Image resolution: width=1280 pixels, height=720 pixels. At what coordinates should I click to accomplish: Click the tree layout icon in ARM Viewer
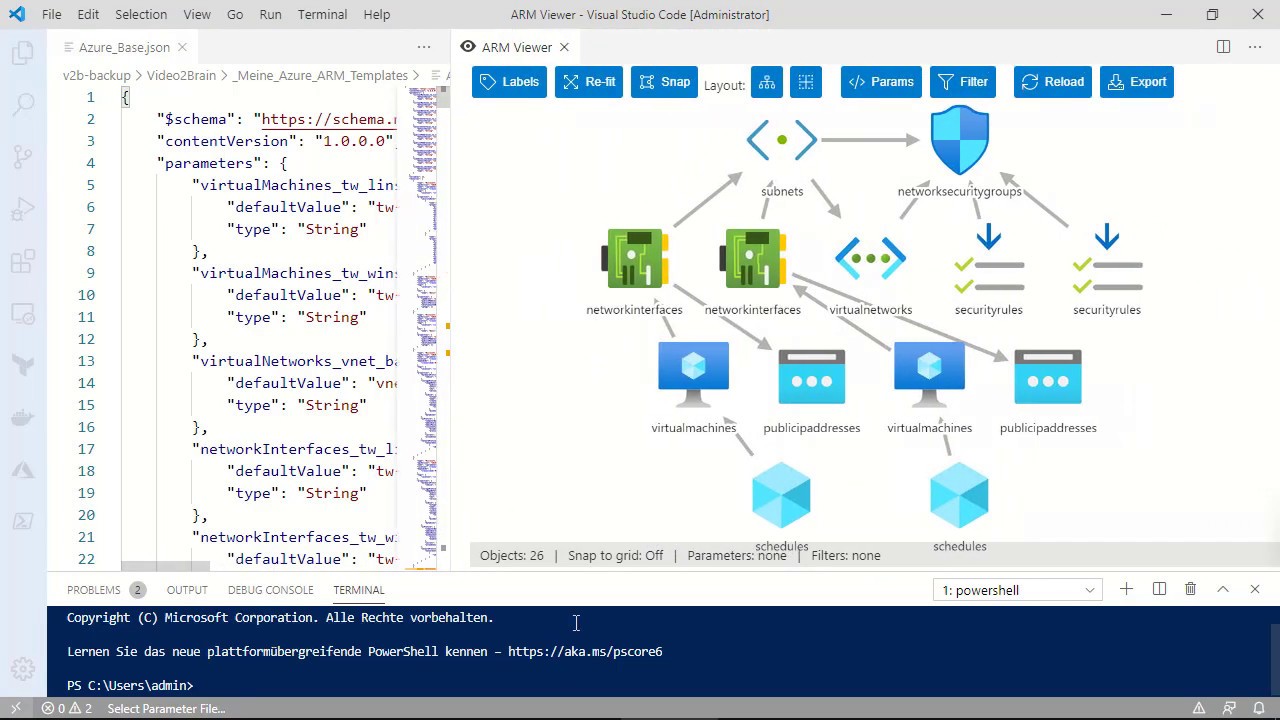(767, 82)
